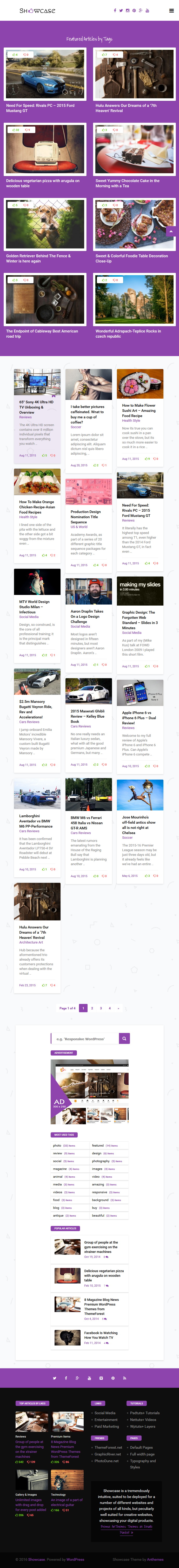Open 'The Endpoint of Cableway' featured image
The image size is (179, 1568).
(x=44, y=300)
